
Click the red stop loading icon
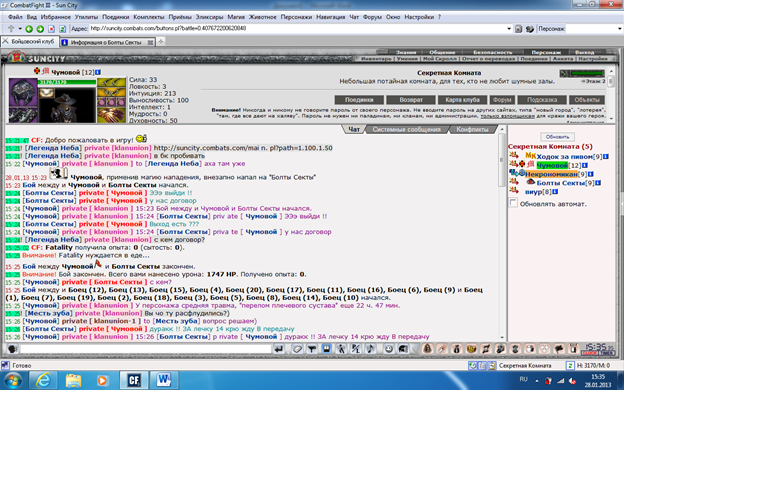51,29
